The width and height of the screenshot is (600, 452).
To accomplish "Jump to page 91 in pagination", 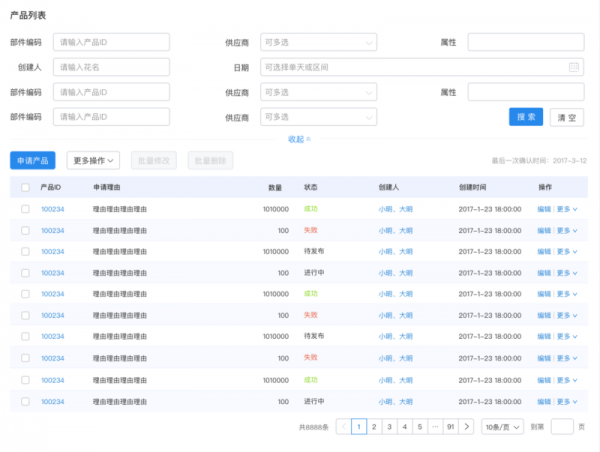I will coord(451,426).
